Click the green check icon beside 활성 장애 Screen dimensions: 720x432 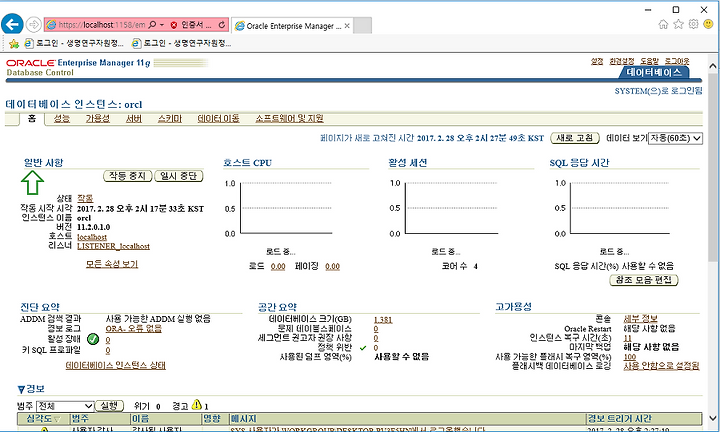pos(93,339)
